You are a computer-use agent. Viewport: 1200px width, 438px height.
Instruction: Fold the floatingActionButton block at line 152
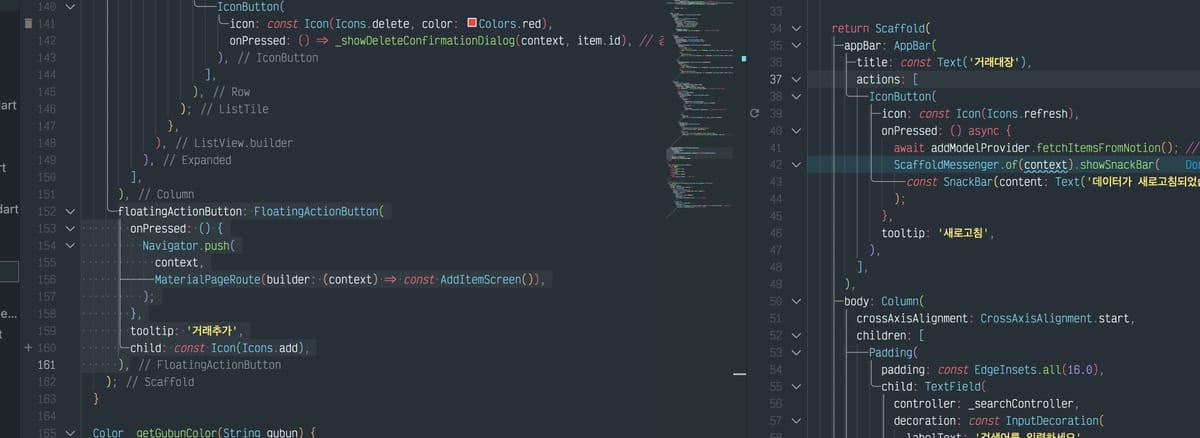(69, 212)
